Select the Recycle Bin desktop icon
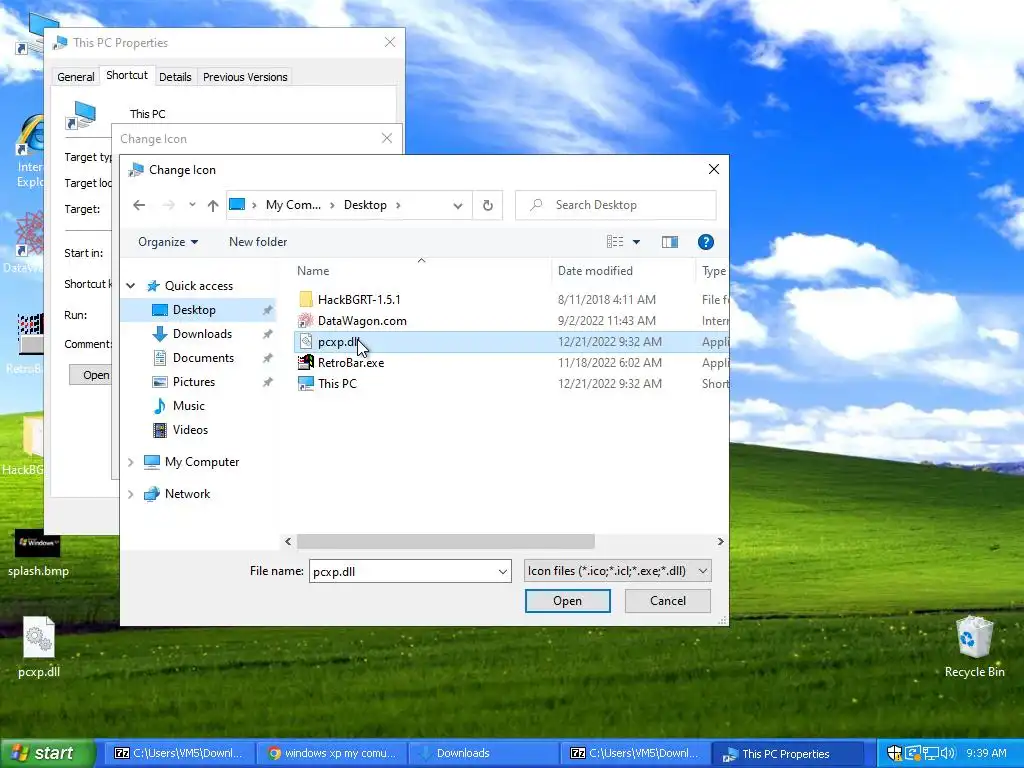 click(x=974, y=647)
